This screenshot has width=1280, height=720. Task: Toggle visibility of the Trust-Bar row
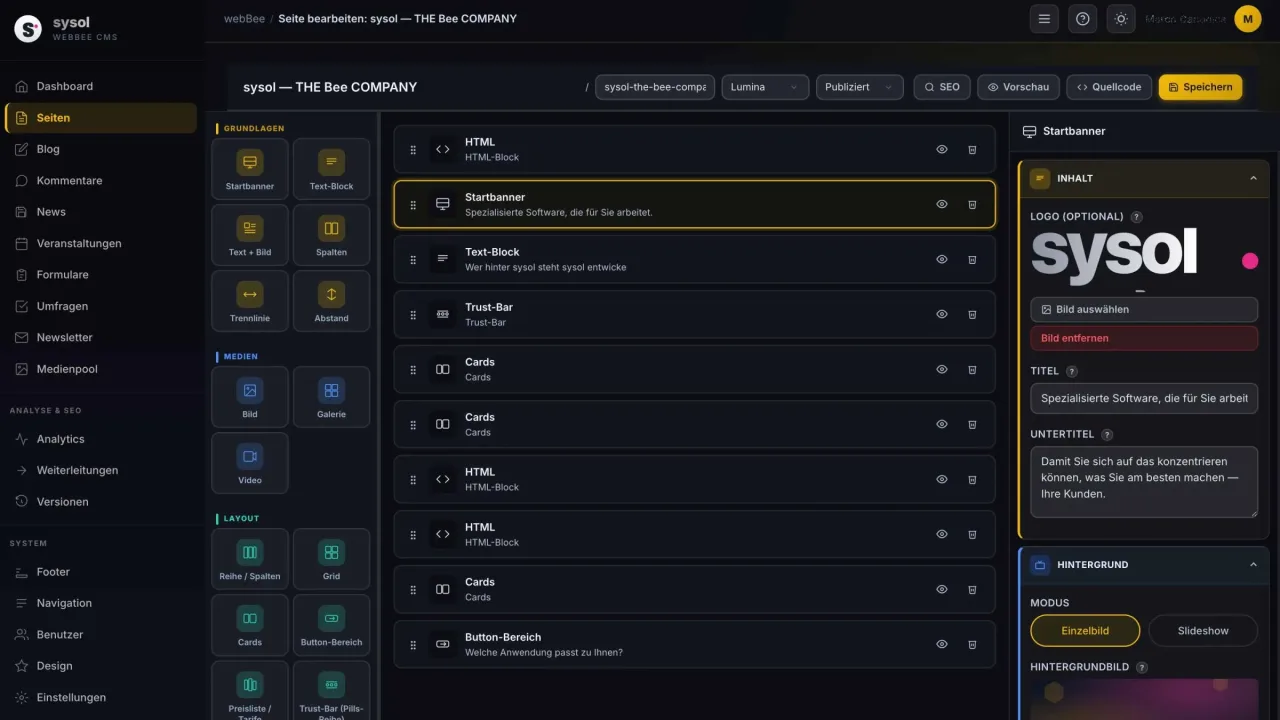(941, 314)
